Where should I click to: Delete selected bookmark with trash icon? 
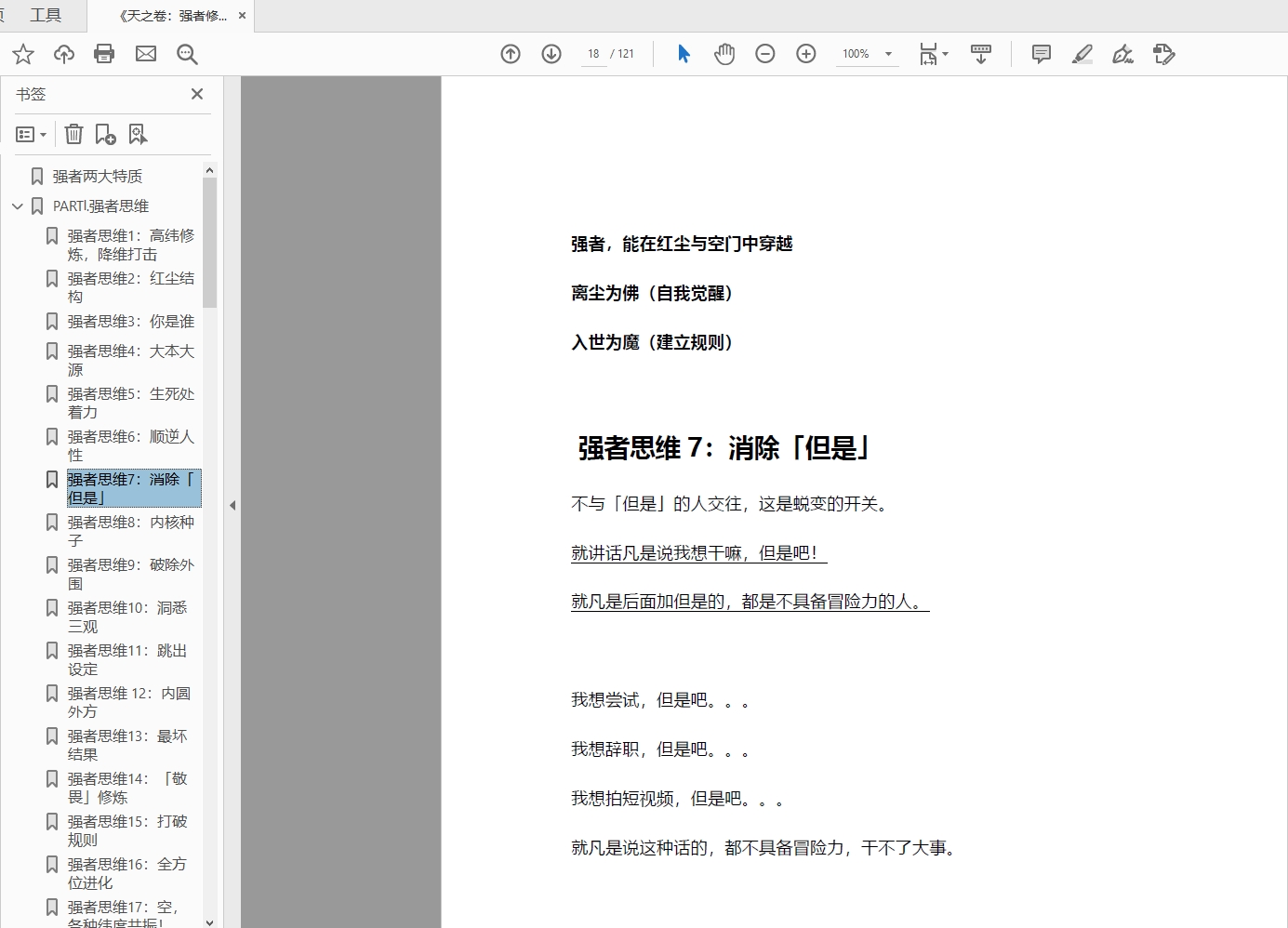[74, 135]
